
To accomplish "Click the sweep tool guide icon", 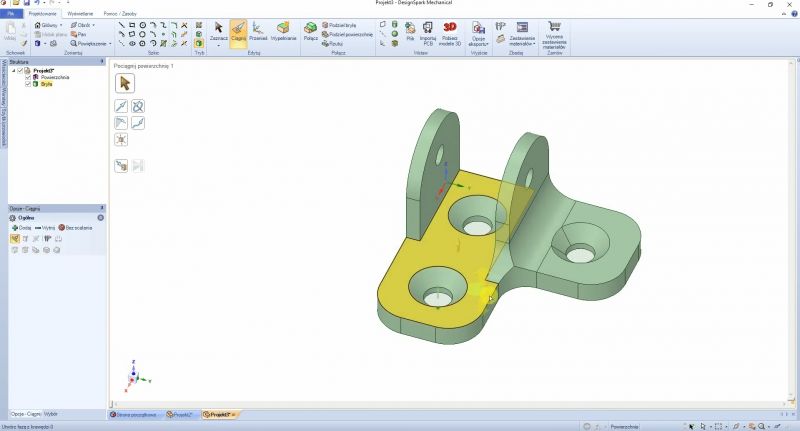I will [x=138, y=123].
